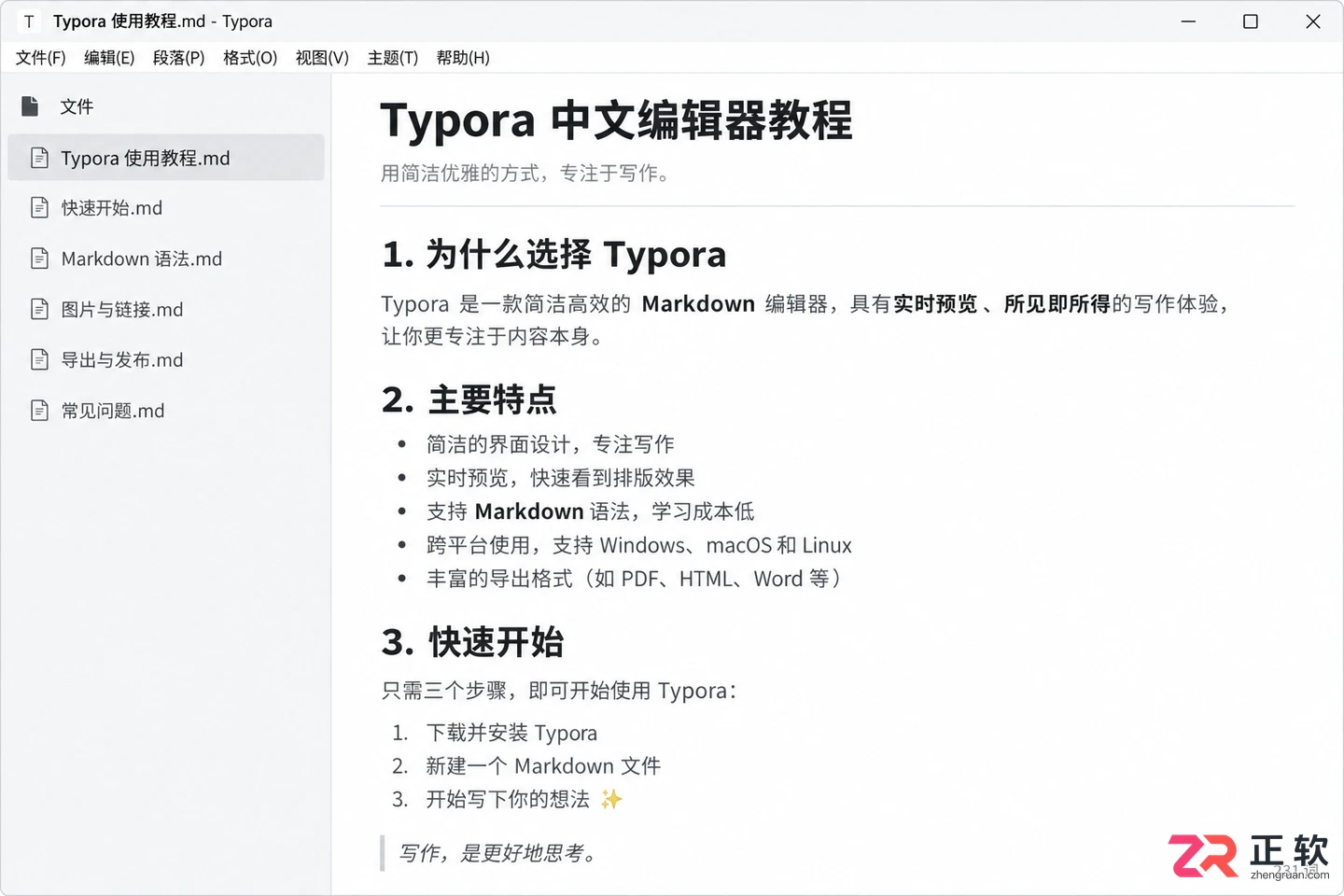Screen dimensions: 1344x896
Task: Click heading 1. 为什么选择 Typora
Action: pos(553,254)
